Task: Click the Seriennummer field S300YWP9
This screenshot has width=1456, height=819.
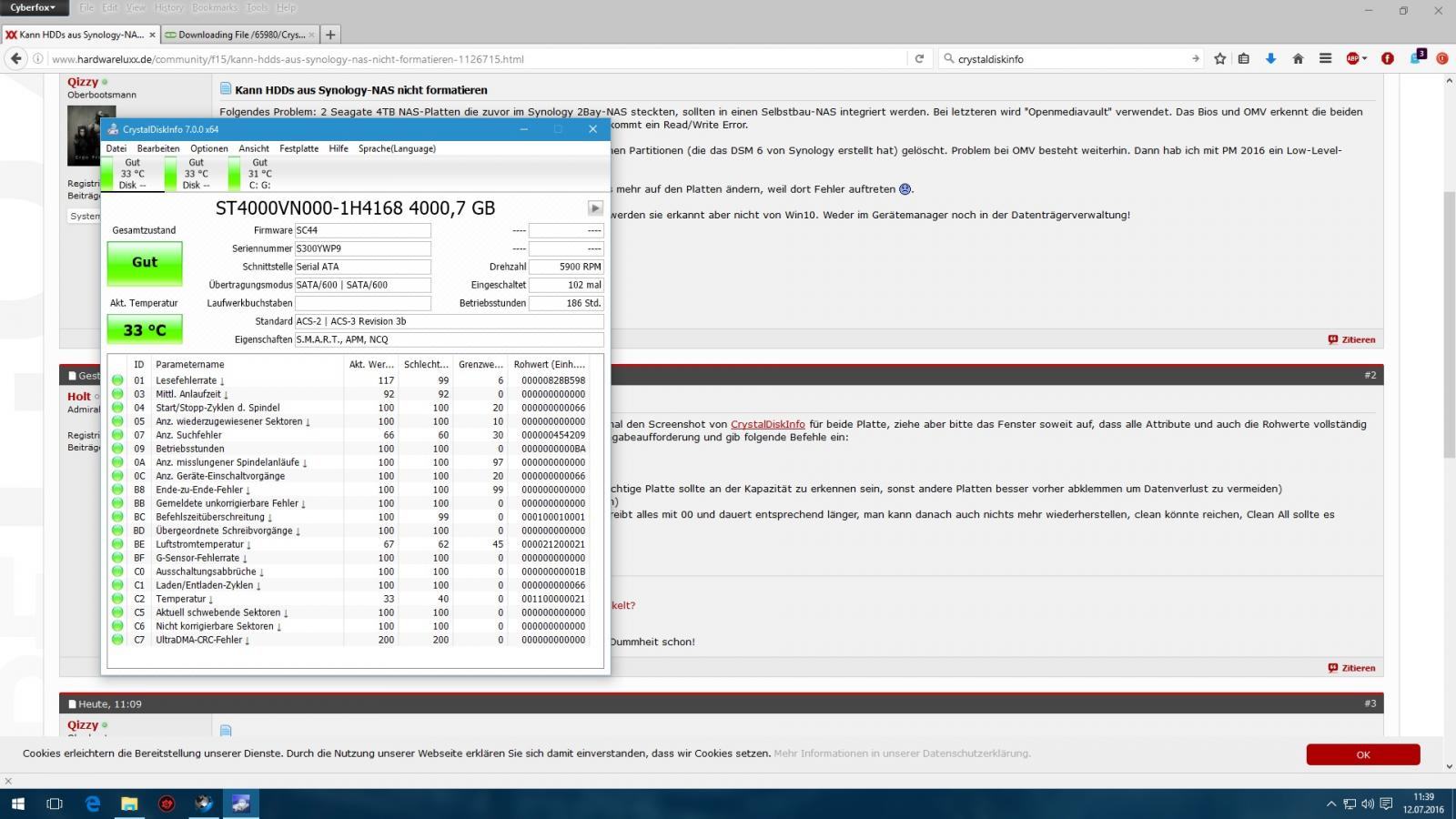Action: 362,248
